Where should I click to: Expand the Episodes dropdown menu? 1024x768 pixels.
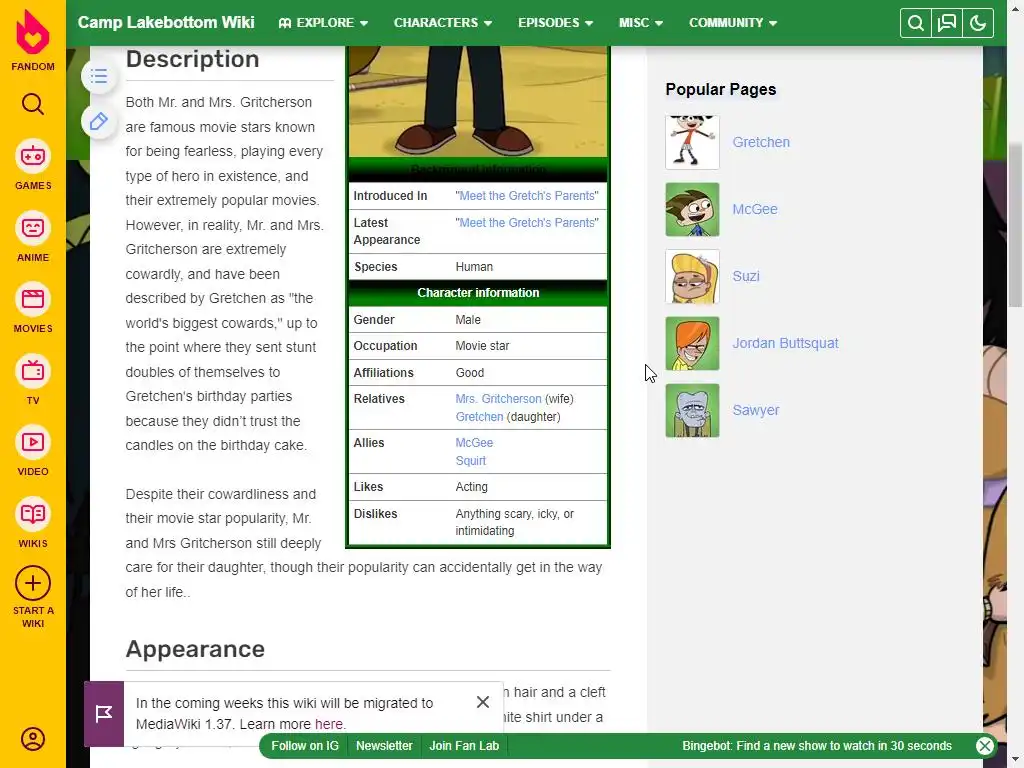[x=556, y=23]
